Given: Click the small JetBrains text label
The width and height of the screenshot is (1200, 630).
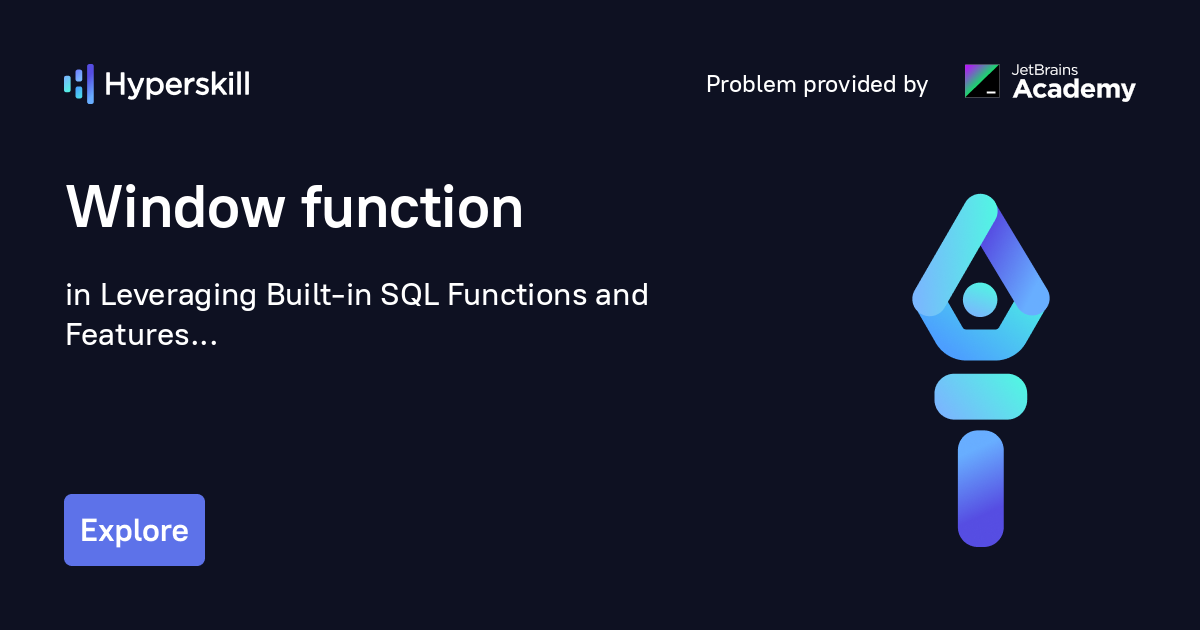Looking at the screenshot, I should tap(1046, 70).
